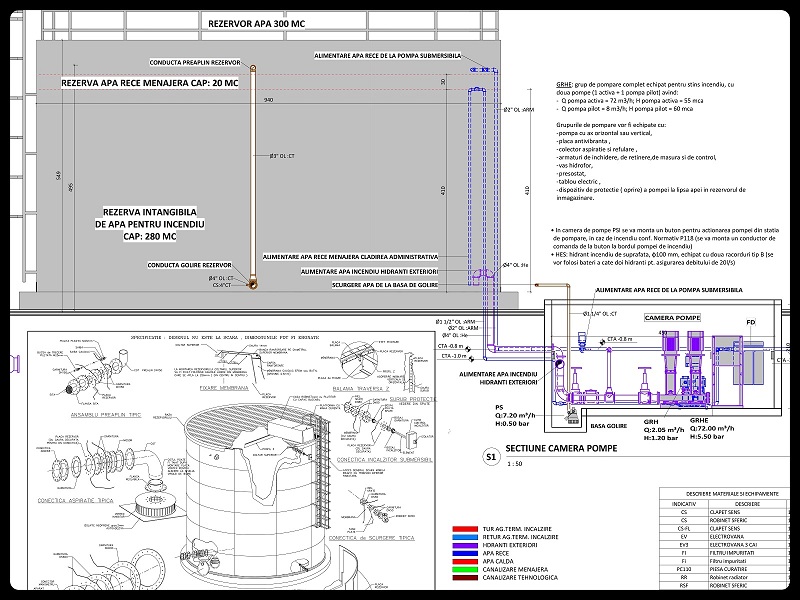Viewport: 800px width, 600px height.
Task: Click the 'FD' label in pump room
Action: click(751, 322)
